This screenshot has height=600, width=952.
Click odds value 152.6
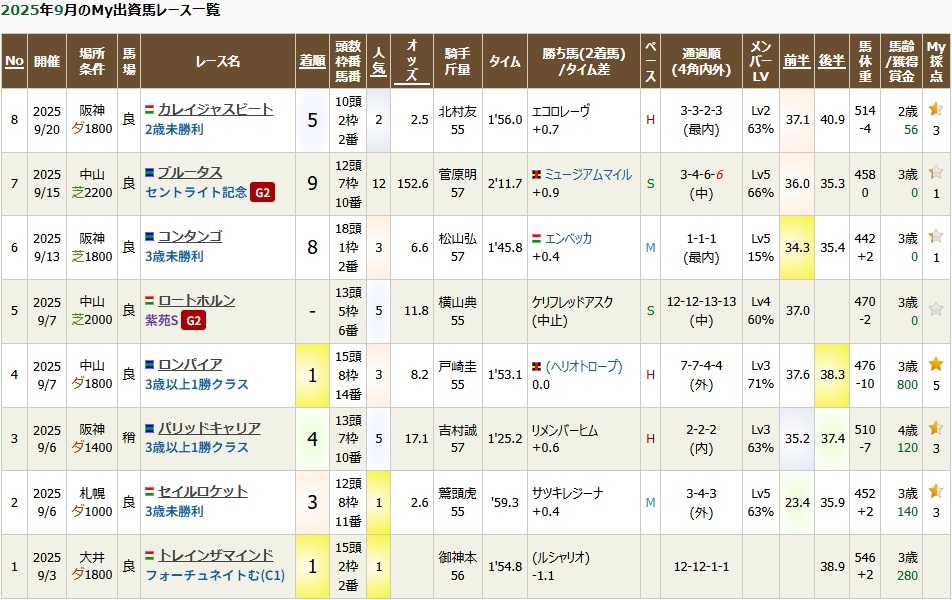pos(413,183)
